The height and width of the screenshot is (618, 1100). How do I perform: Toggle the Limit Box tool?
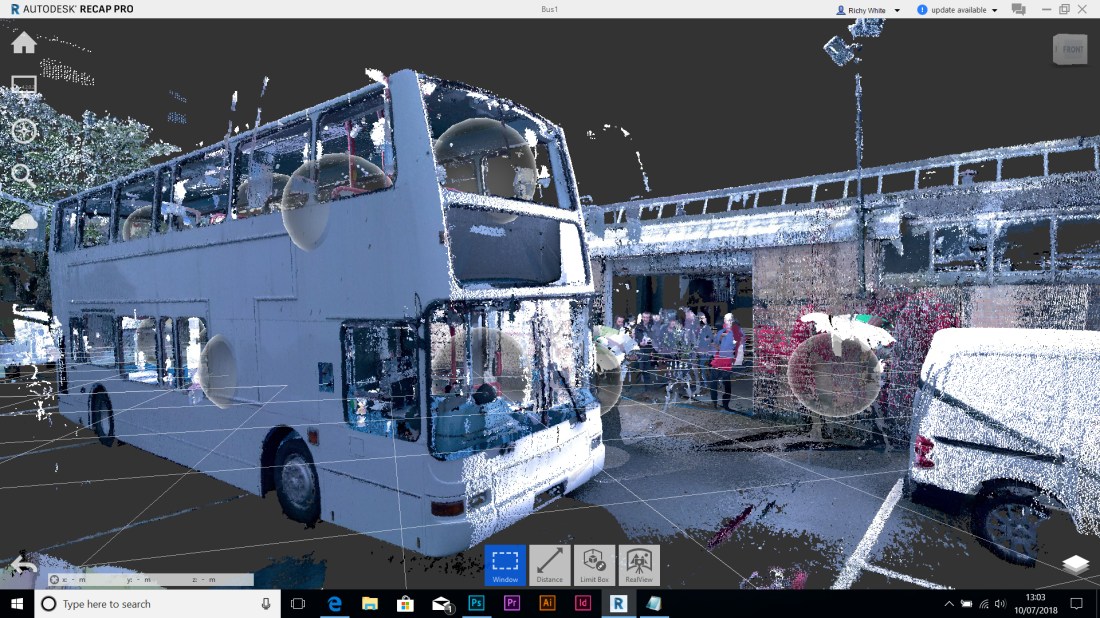(594, 563)
